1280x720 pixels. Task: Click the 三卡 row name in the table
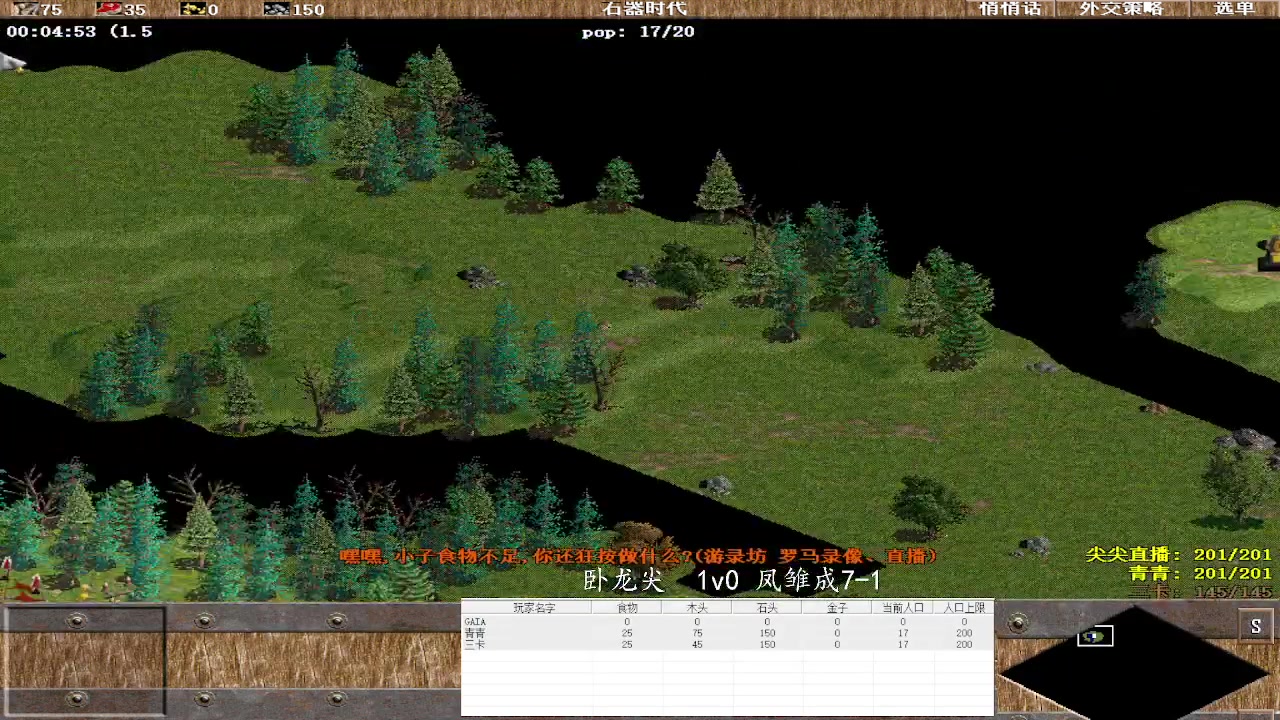coord(475,645)
